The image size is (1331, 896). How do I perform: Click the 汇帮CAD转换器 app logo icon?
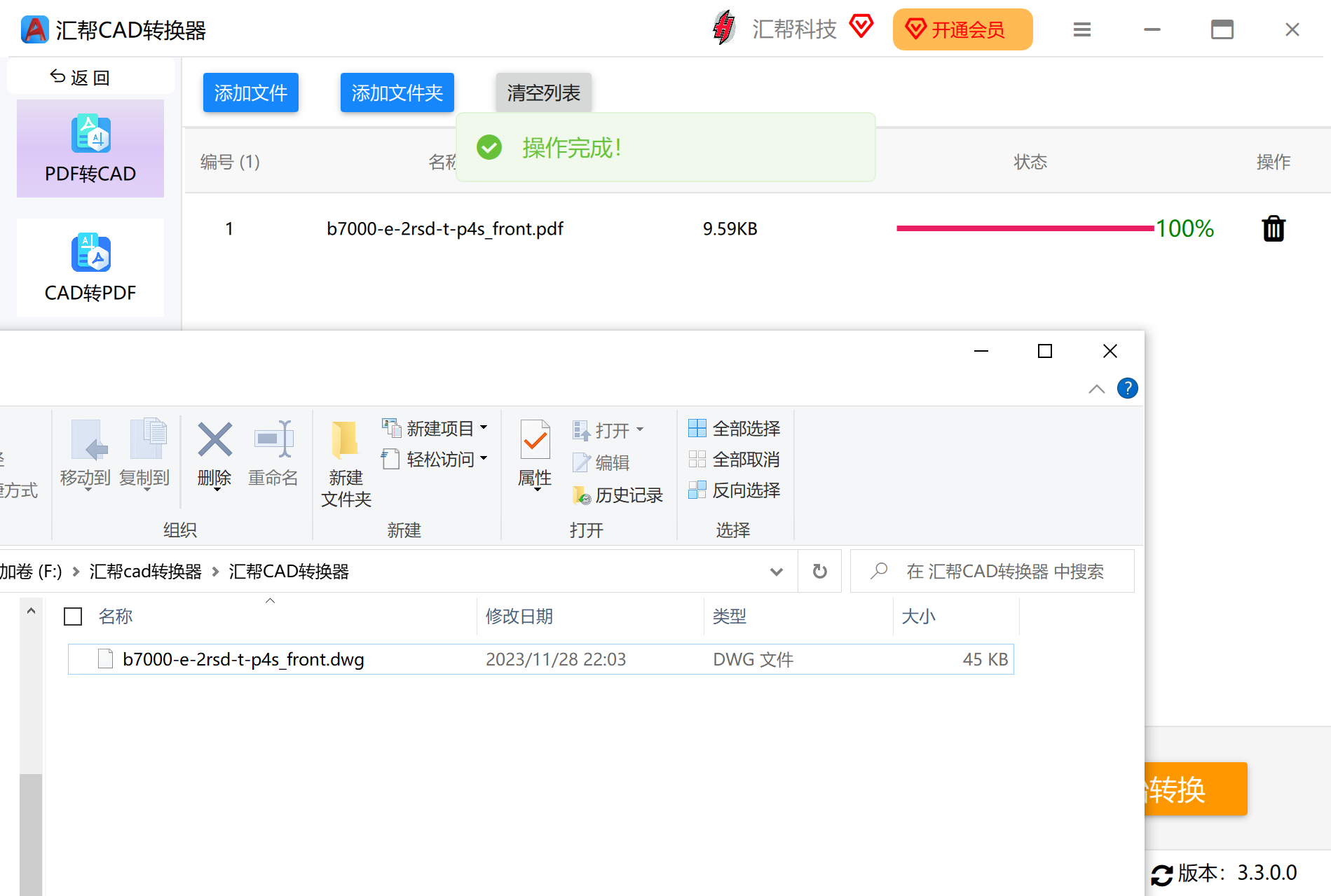pos(35,29)
